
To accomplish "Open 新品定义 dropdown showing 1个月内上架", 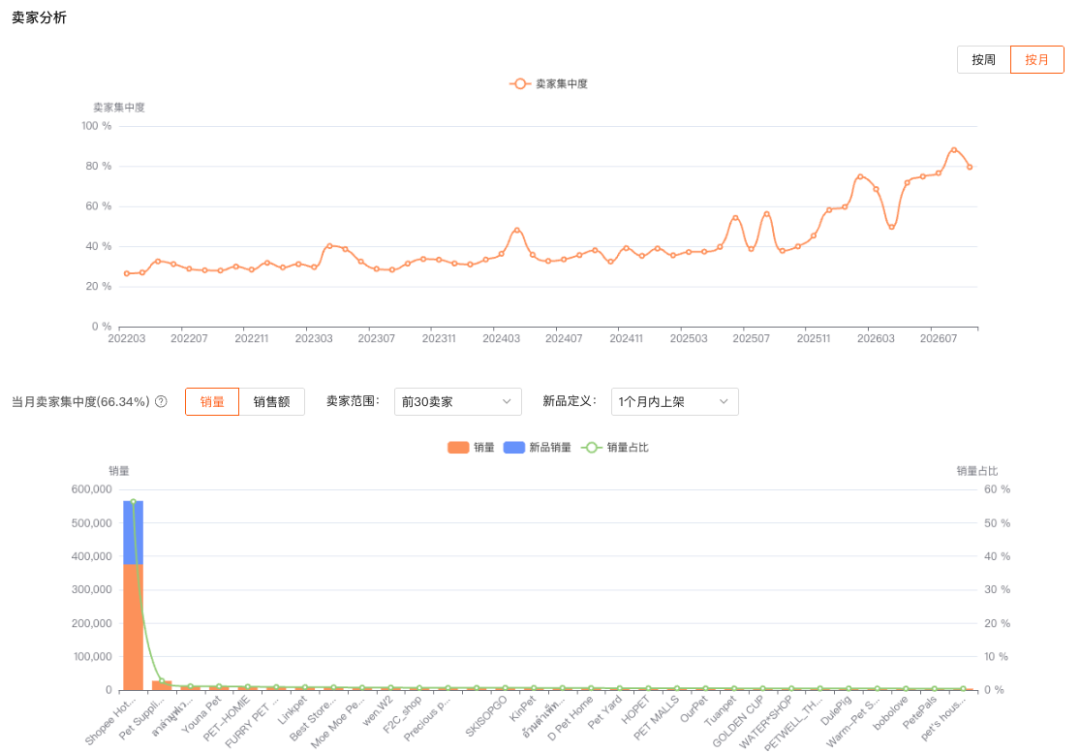I will (x=674, y=402).
